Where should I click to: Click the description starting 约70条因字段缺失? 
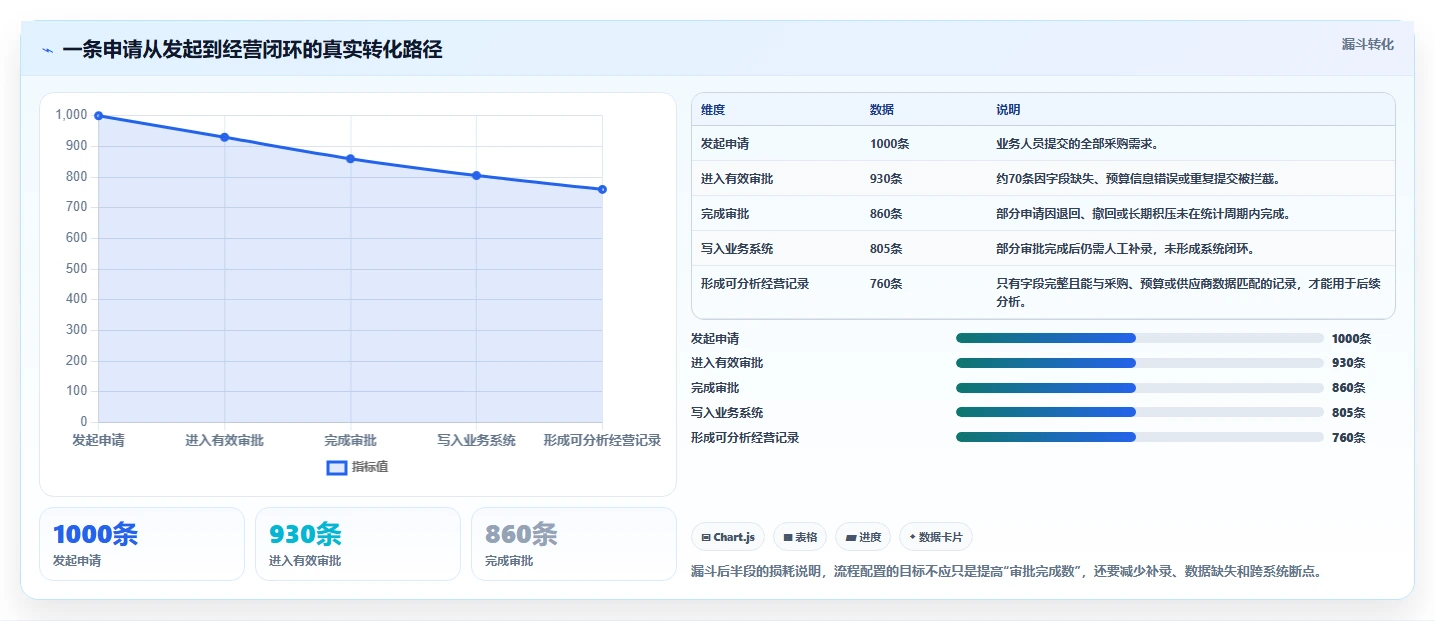(1138, 179)
